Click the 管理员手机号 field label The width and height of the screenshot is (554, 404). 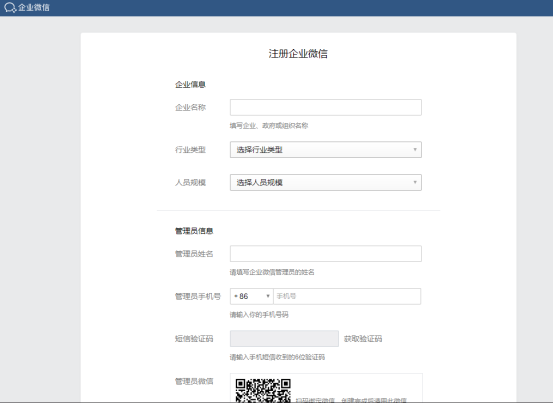(198, 296)
